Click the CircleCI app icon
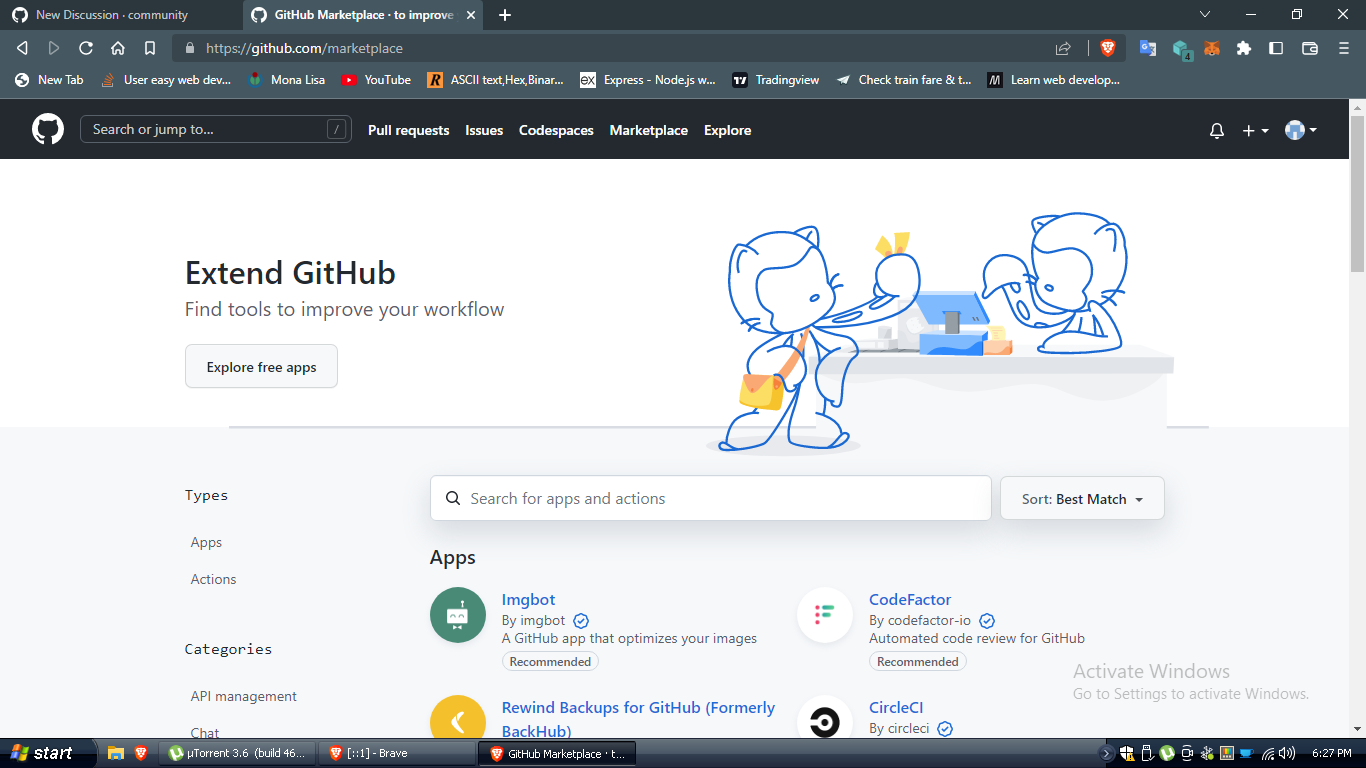Viewport: 1366px width, 768px height. 824,722
